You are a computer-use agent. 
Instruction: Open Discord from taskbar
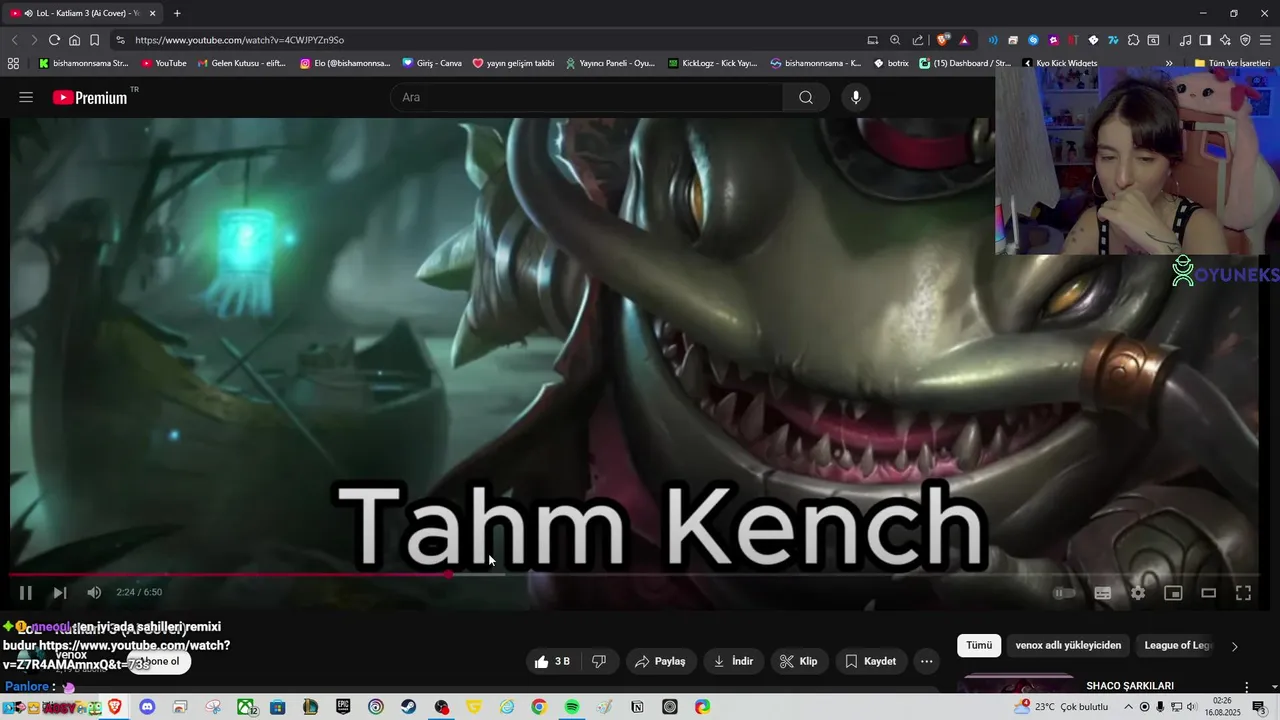(147, 707)
